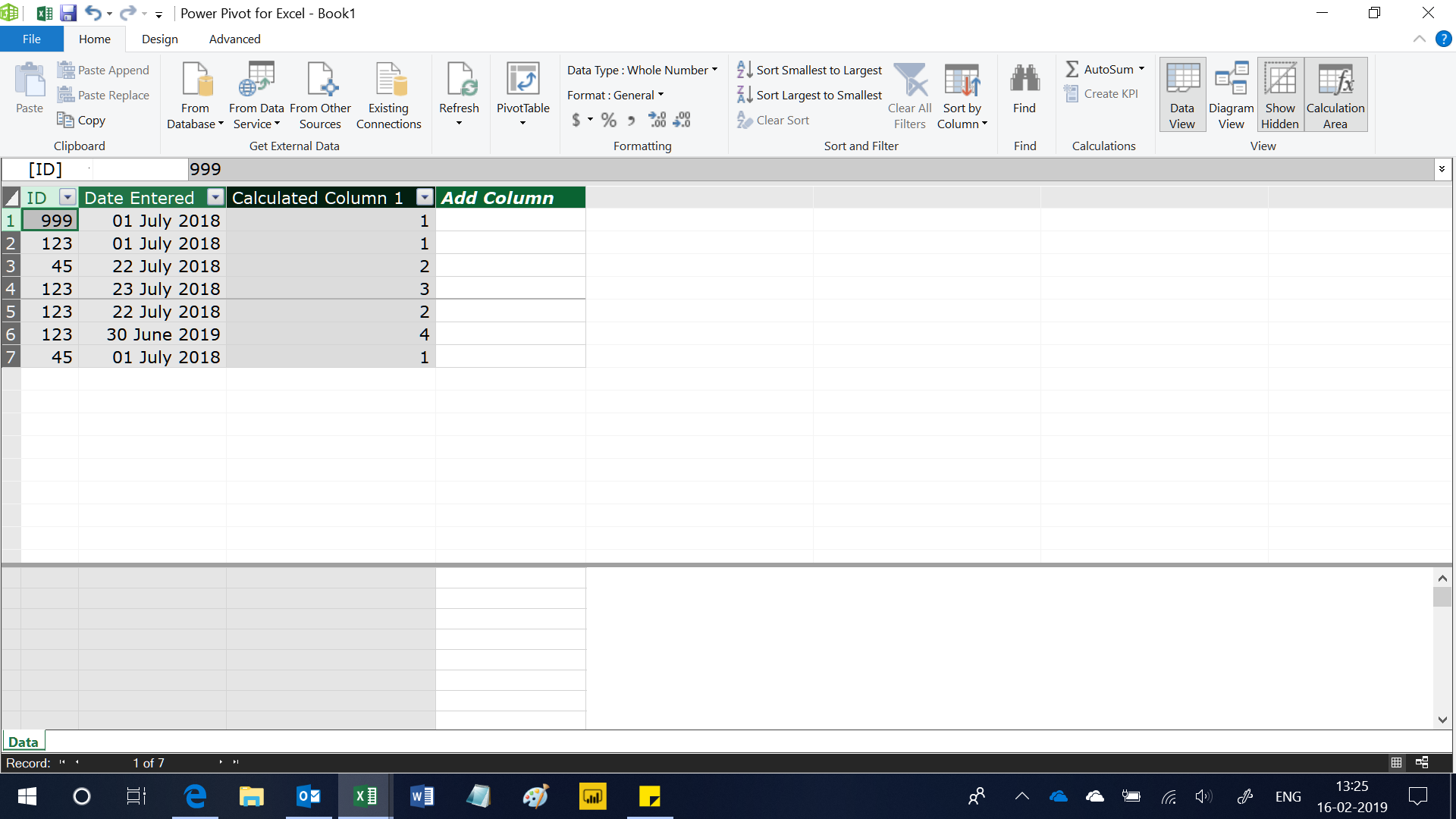Open Format General dropdown

click(615, 95)
